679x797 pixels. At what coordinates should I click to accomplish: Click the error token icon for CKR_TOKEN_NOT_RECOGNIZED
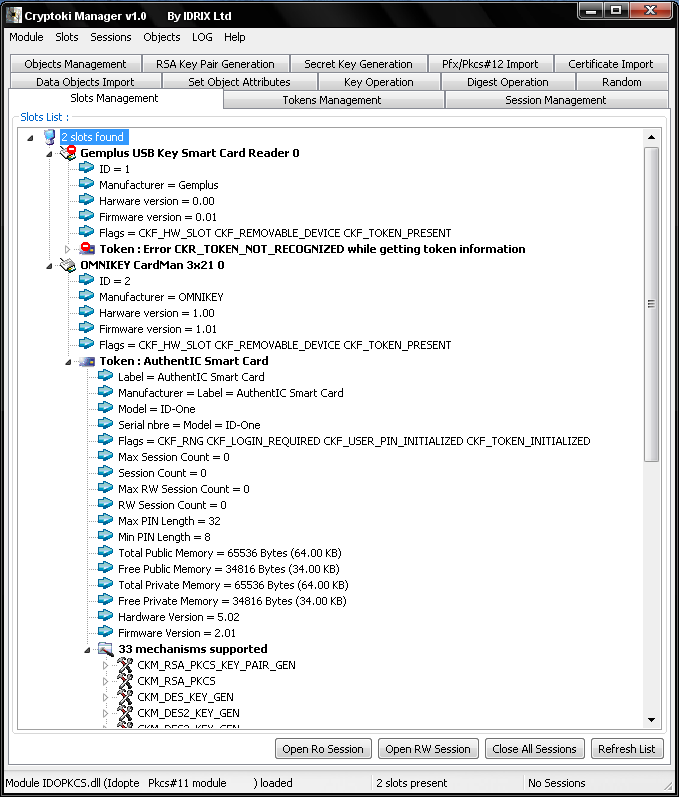(87, 249)
